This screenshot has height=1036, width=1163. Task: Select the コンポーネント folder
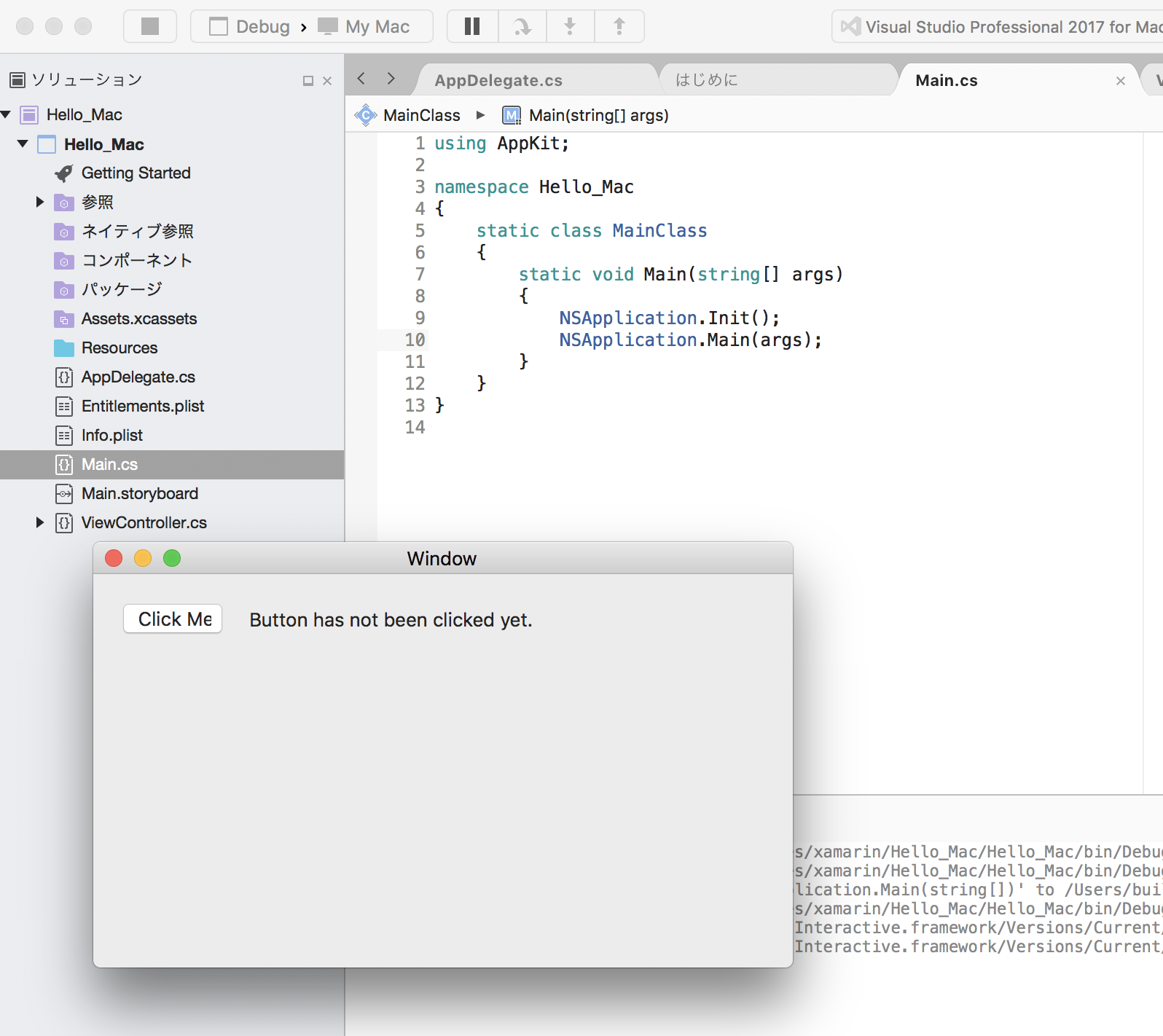pos(123,260)
